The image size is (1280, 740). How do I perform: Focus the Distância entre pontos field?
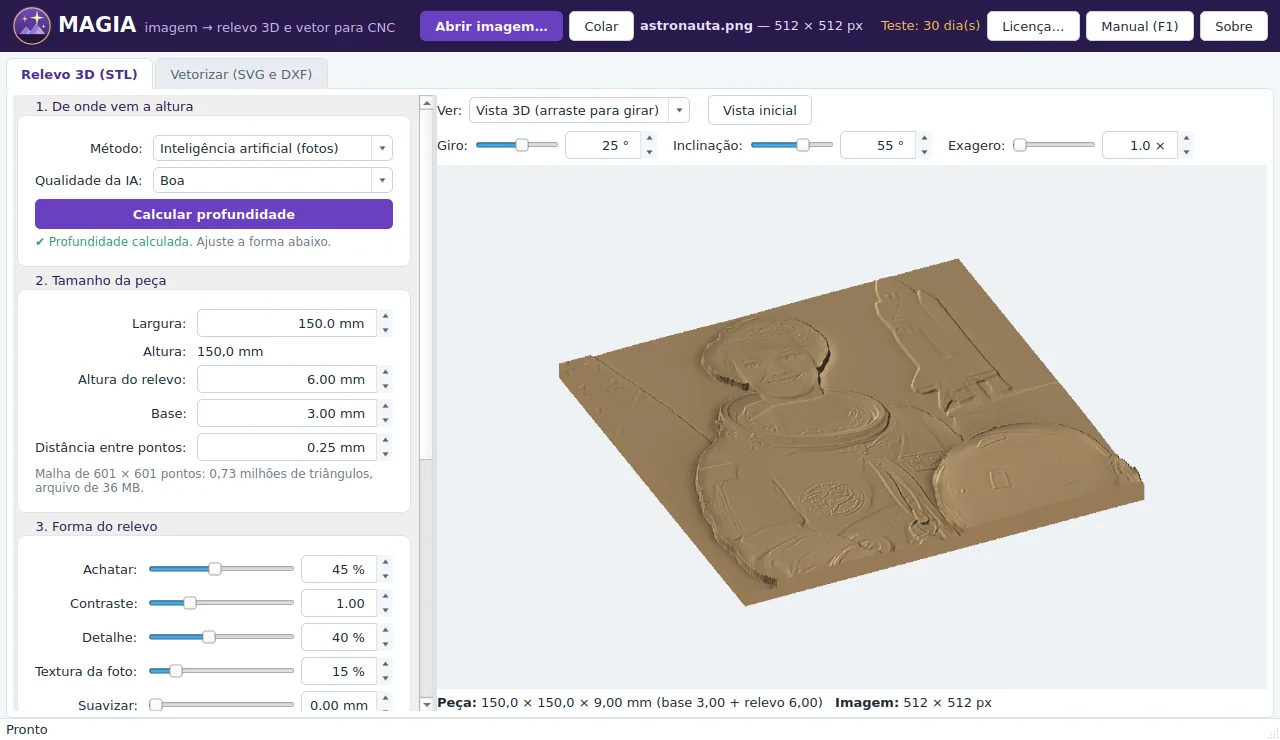point(287,447)
